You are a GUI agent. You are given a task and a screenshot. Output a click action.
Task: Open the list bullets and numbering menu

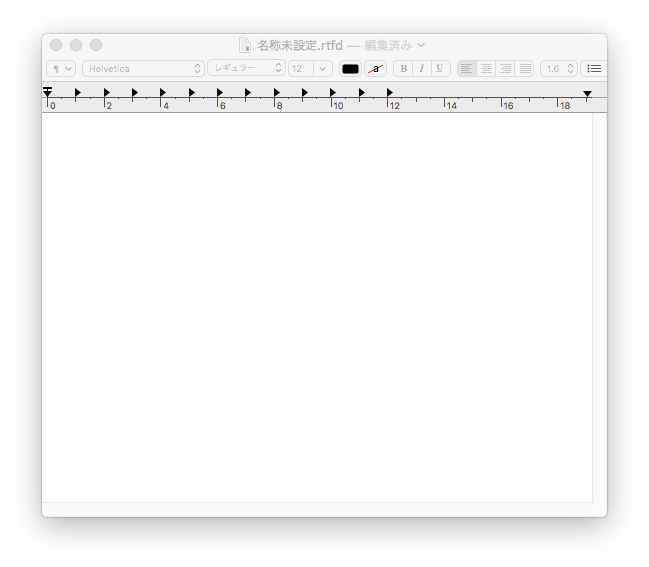tap(594, 69)
